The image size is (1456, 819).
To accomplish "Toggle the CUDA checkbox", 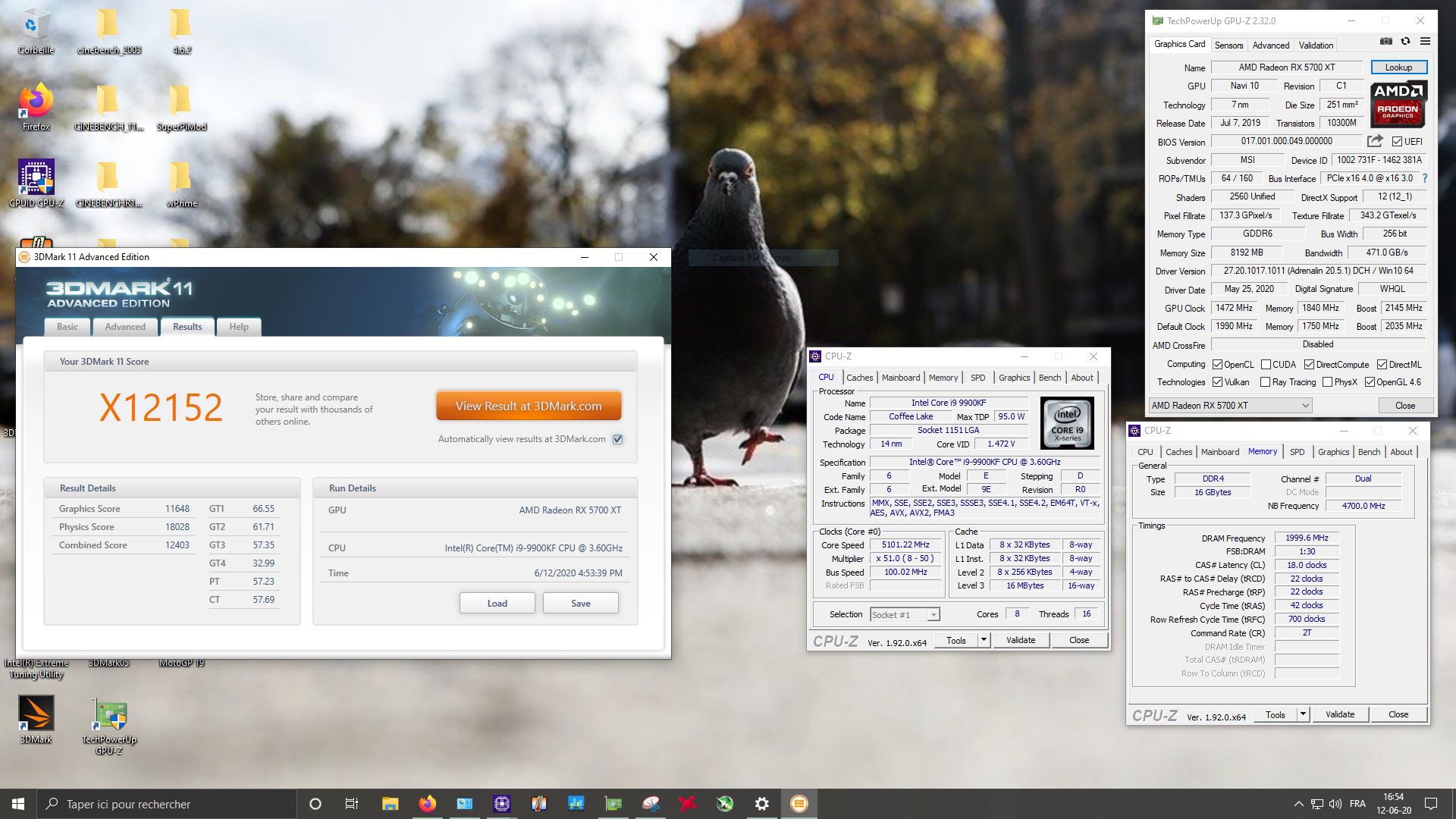I will point(1266,365).
